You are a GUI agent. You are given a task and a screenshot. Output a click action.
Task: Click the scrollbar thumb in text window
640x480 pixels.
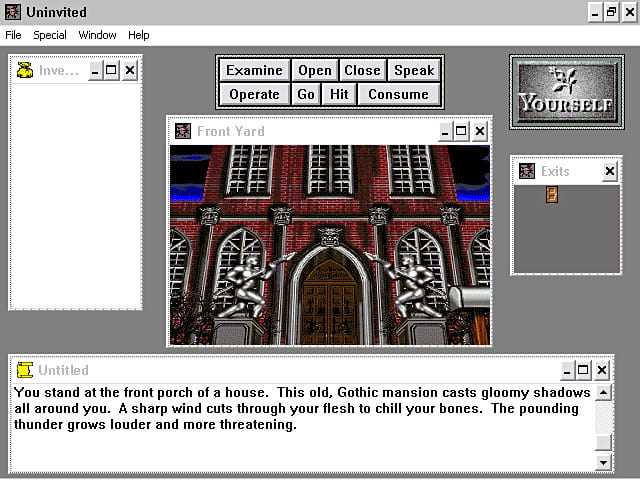pos(604,442)
